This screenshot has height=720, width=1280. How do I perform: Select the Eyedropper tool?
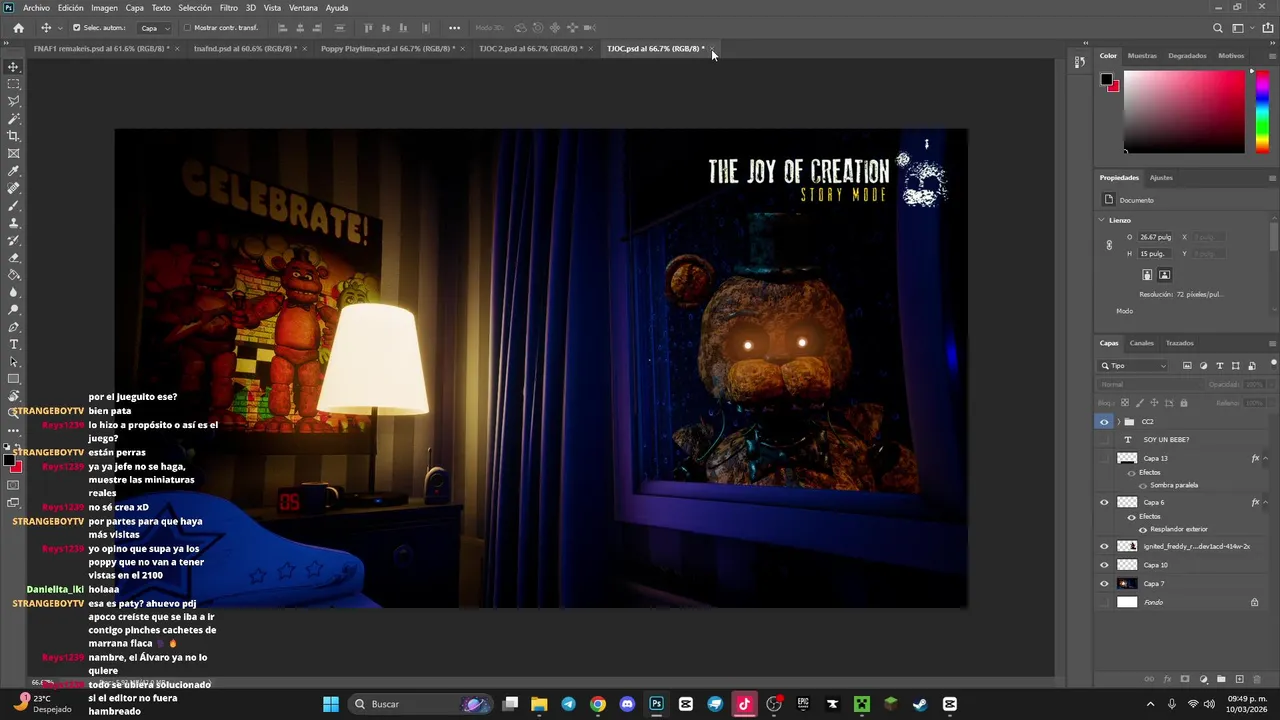point(13,171)
